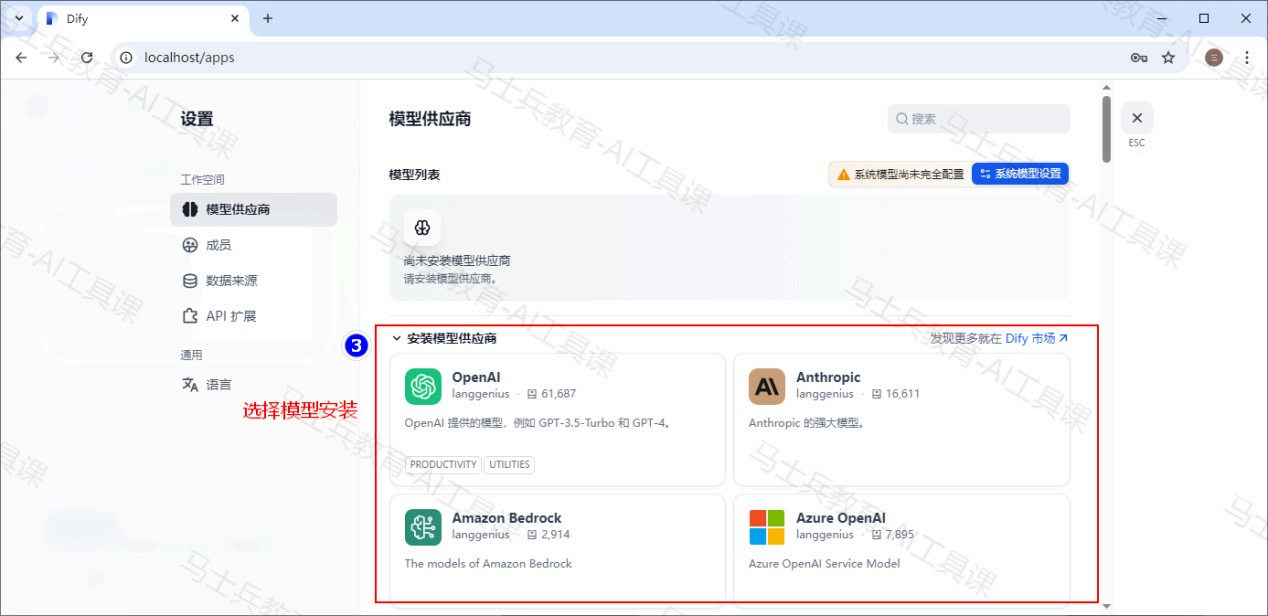Click the Amazon Bedrock card title

507,519
